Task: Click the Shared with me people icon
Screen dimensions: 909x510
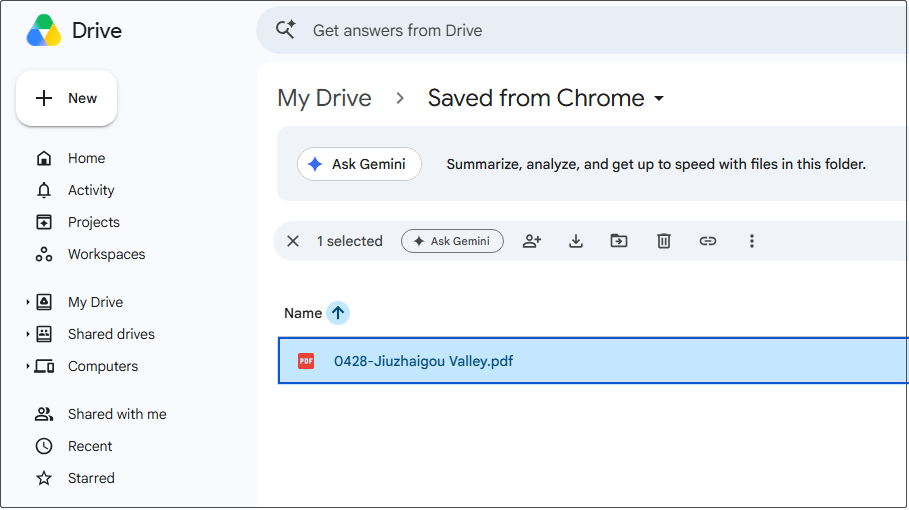Action: pyautogui.click(x=44, y=414)
